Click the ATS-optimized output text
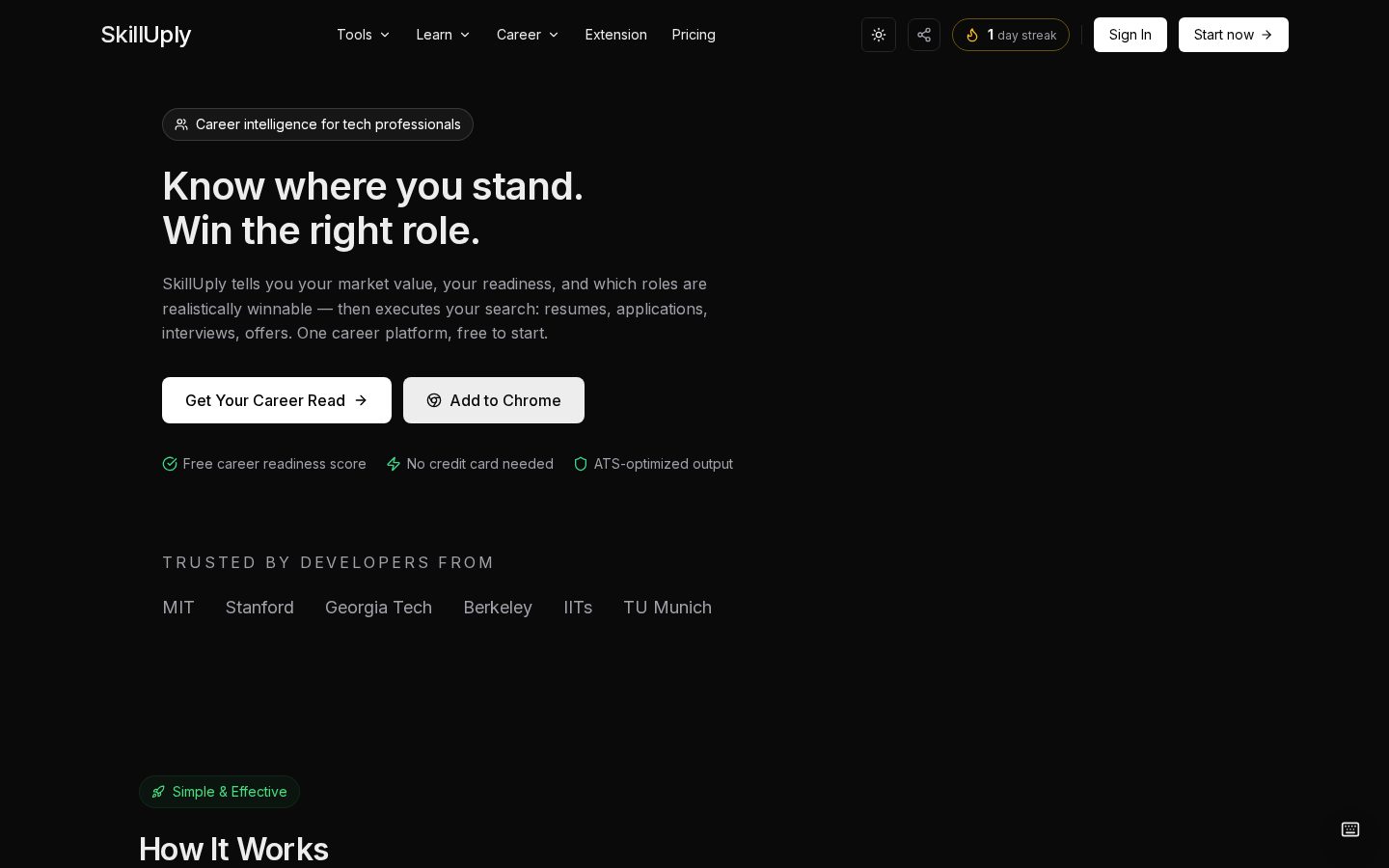 pos(664,464)
